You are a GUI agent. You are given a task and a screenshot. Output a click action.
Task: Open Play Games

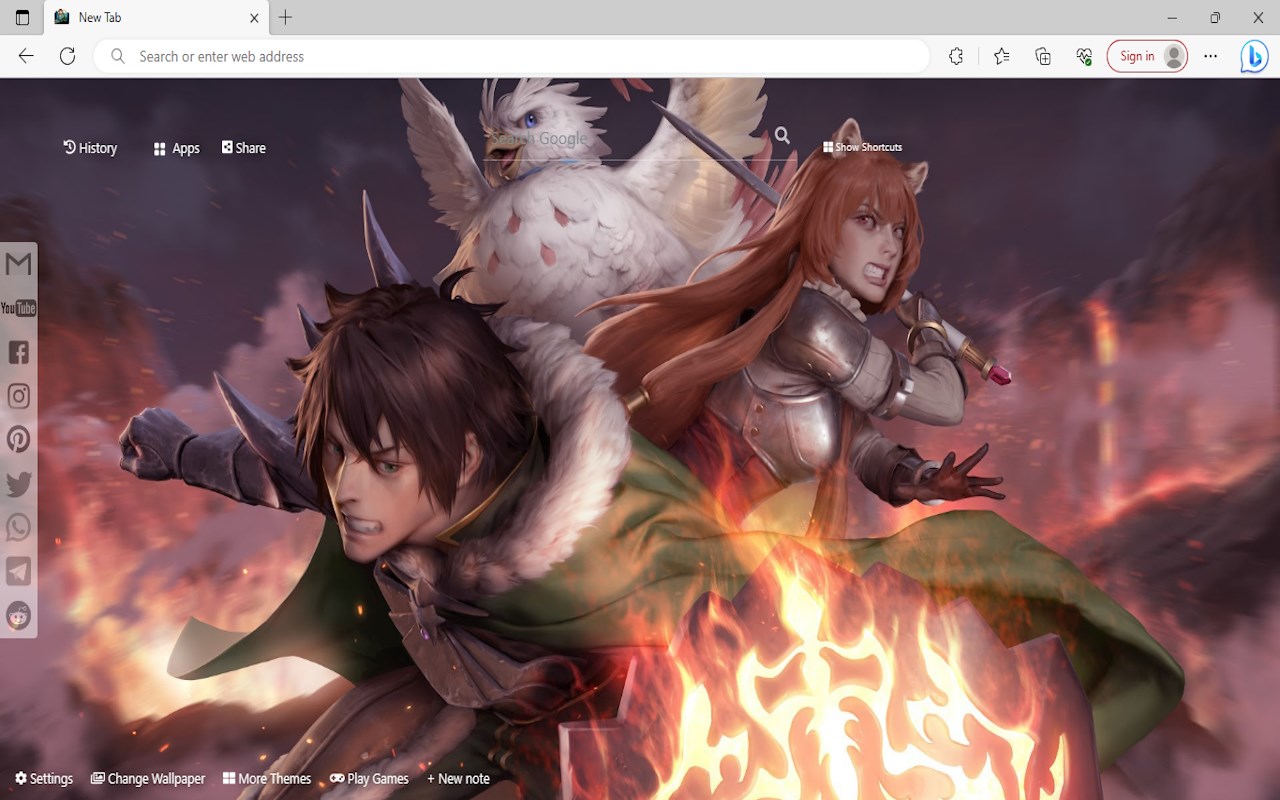[x=370, y=779]
